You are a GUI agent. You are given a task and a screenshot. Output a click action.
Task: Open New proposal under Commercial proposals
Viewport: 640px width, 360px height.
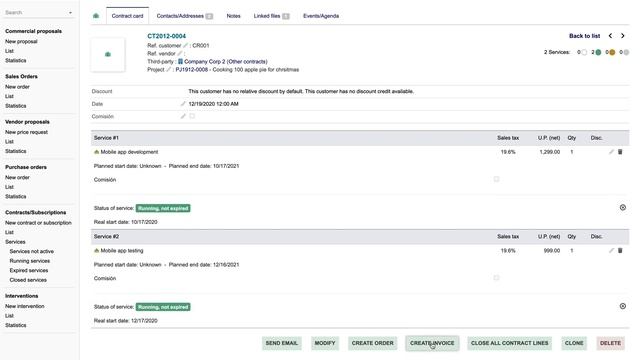coord(21,41)
